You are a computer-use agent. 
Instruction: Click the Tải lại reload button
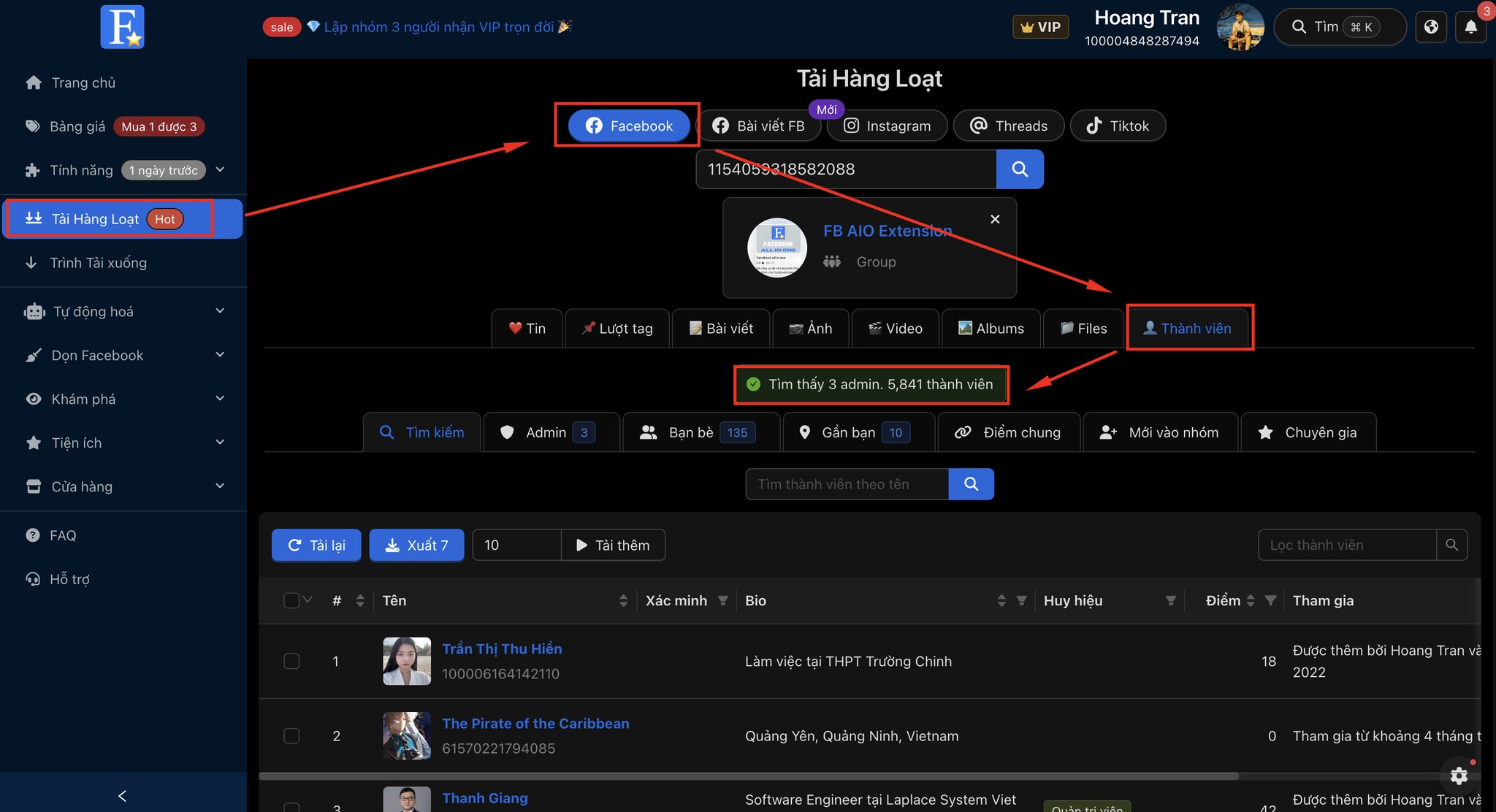coord(316,545)
